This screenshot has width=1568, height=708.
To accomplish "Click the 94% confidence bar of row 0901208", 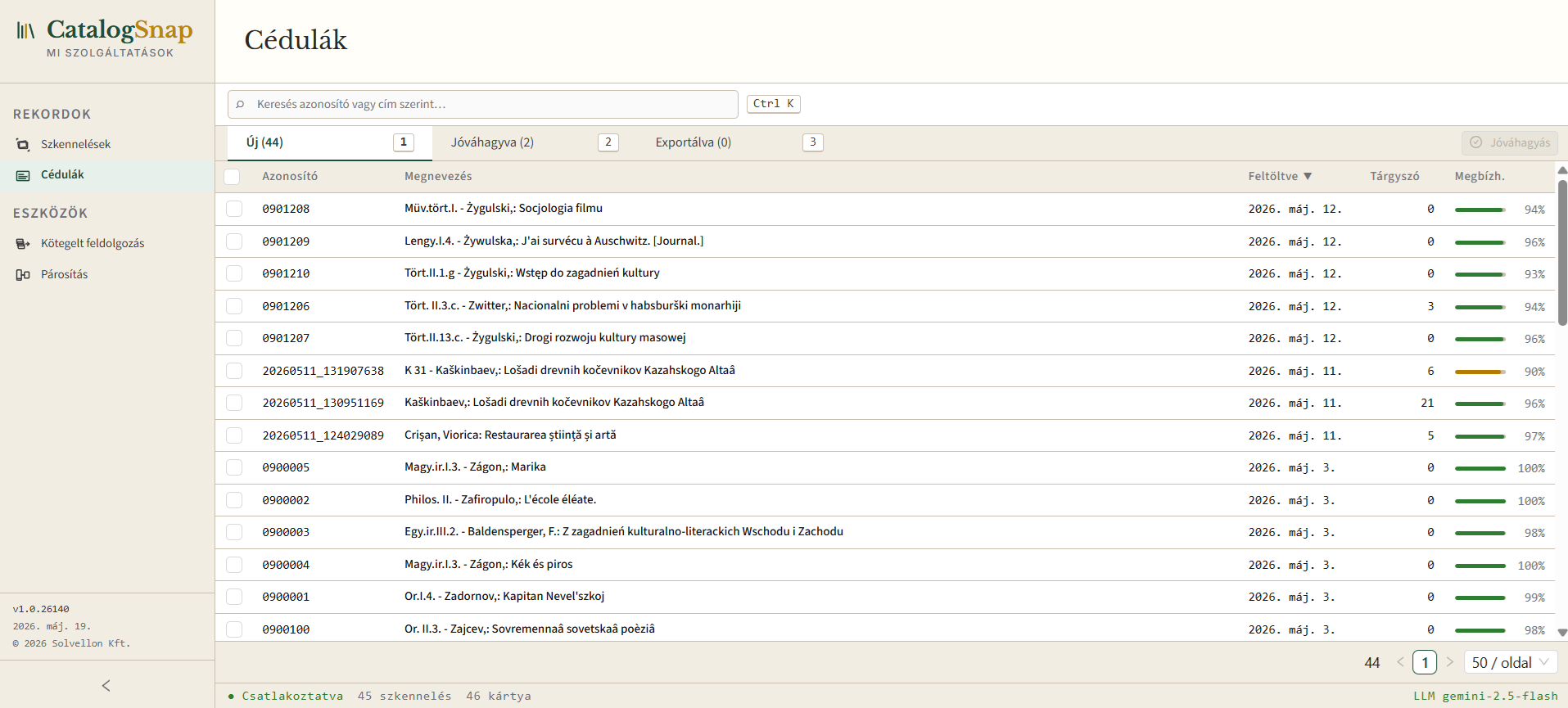I will pyautogui.click(x=1480, y=210).
